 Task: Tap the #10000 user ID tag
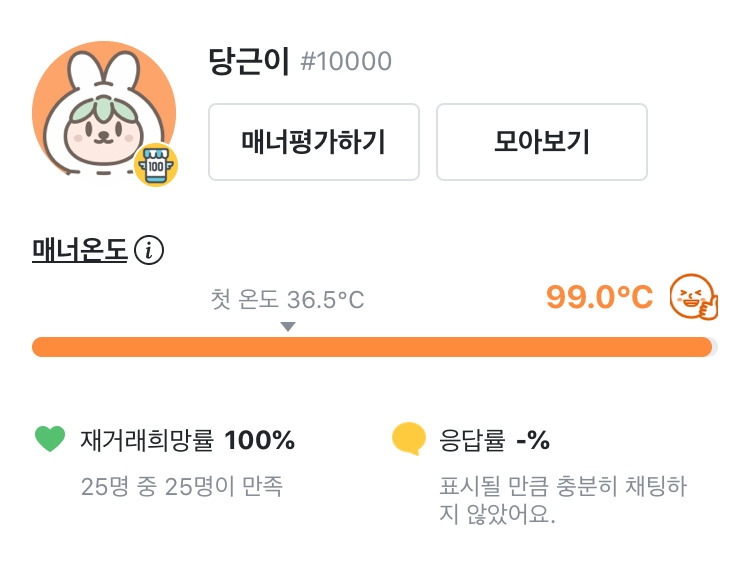tap(346, 62)
